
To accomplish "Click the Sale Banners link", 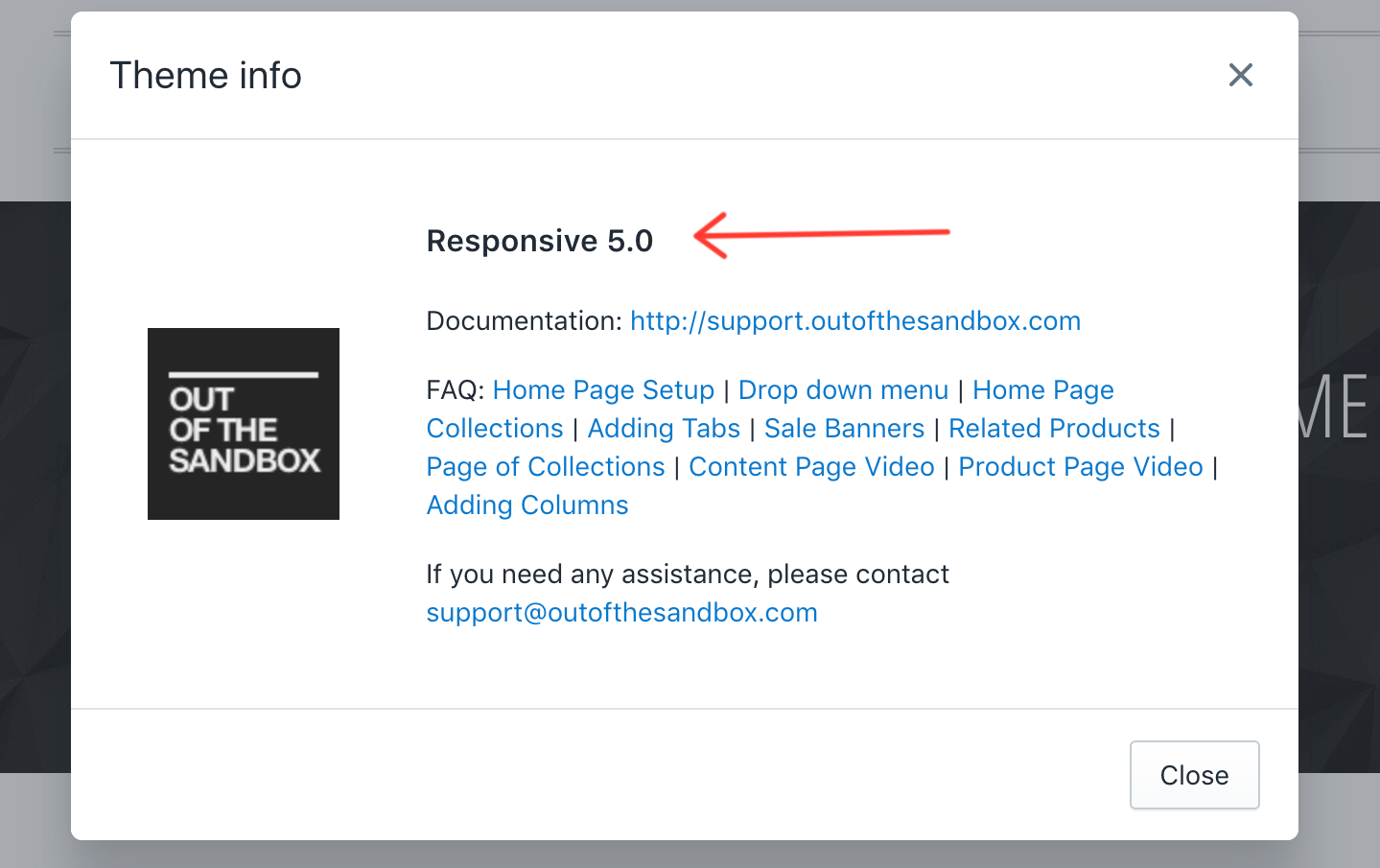I will [x=844, y=429].
